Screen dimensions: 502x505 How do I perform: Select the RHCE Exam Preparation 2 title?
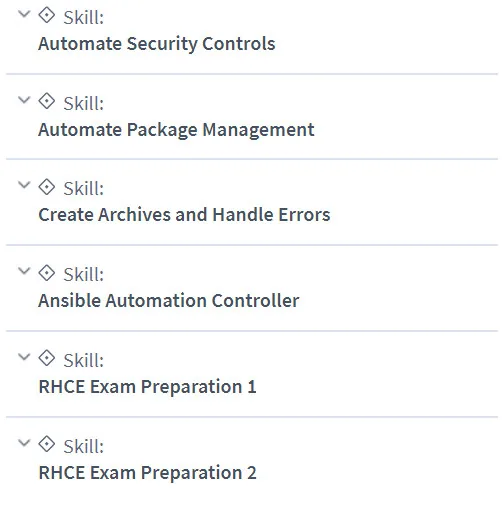147,473
